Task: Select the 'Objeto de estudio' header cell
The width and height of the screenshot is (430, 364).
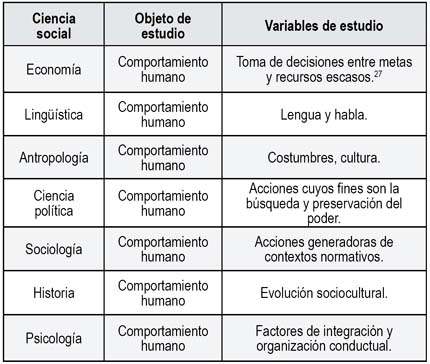Action: [163, 25]
